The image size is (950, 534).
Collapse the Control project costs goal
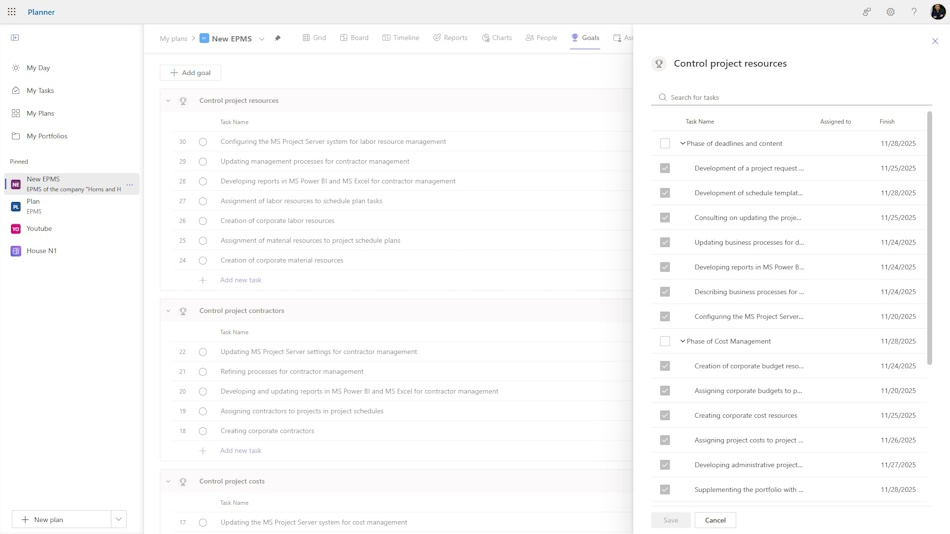(168, 481)
